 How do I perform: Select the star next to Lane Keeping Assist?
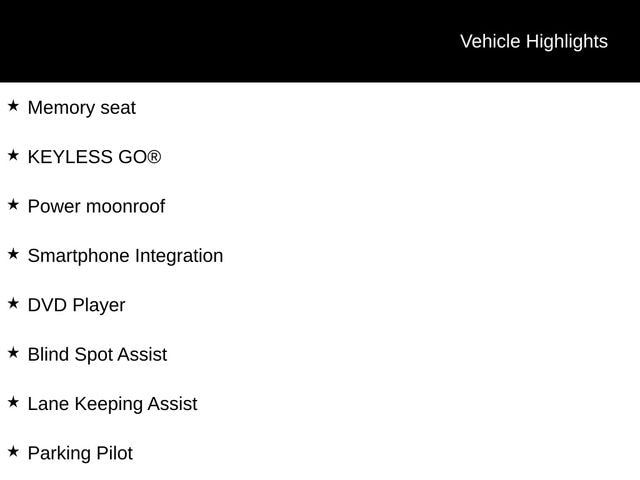tap(13, 402)
